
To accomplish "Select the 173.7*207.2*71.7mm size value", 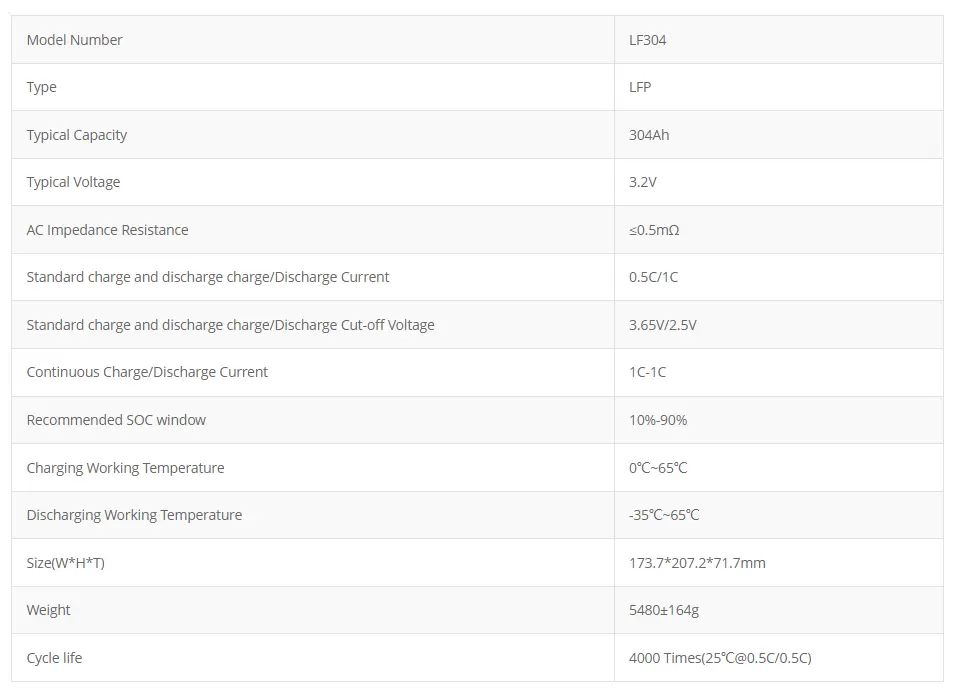I will [697, 563].
